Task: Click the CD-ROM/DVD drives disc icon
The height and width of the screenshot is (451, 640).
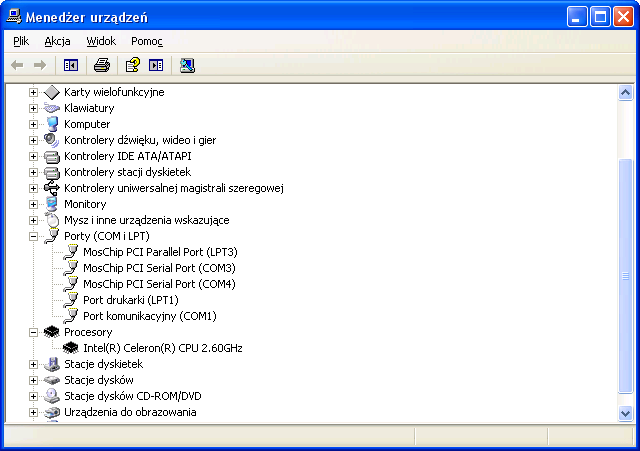Action: 52,396
